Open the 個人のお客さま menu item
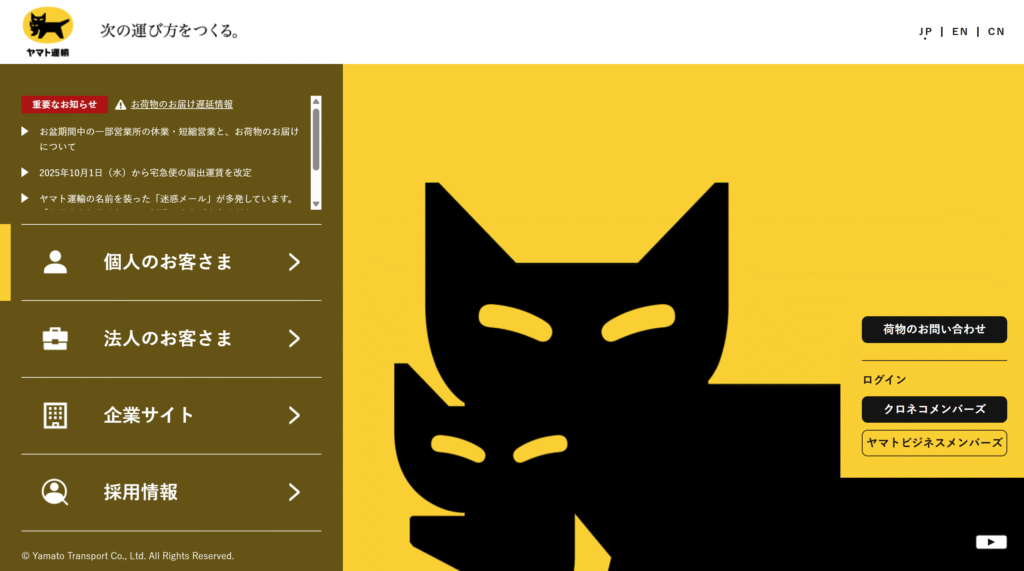Viewport: 1024px width, 571px height. (x=171, y=262)
